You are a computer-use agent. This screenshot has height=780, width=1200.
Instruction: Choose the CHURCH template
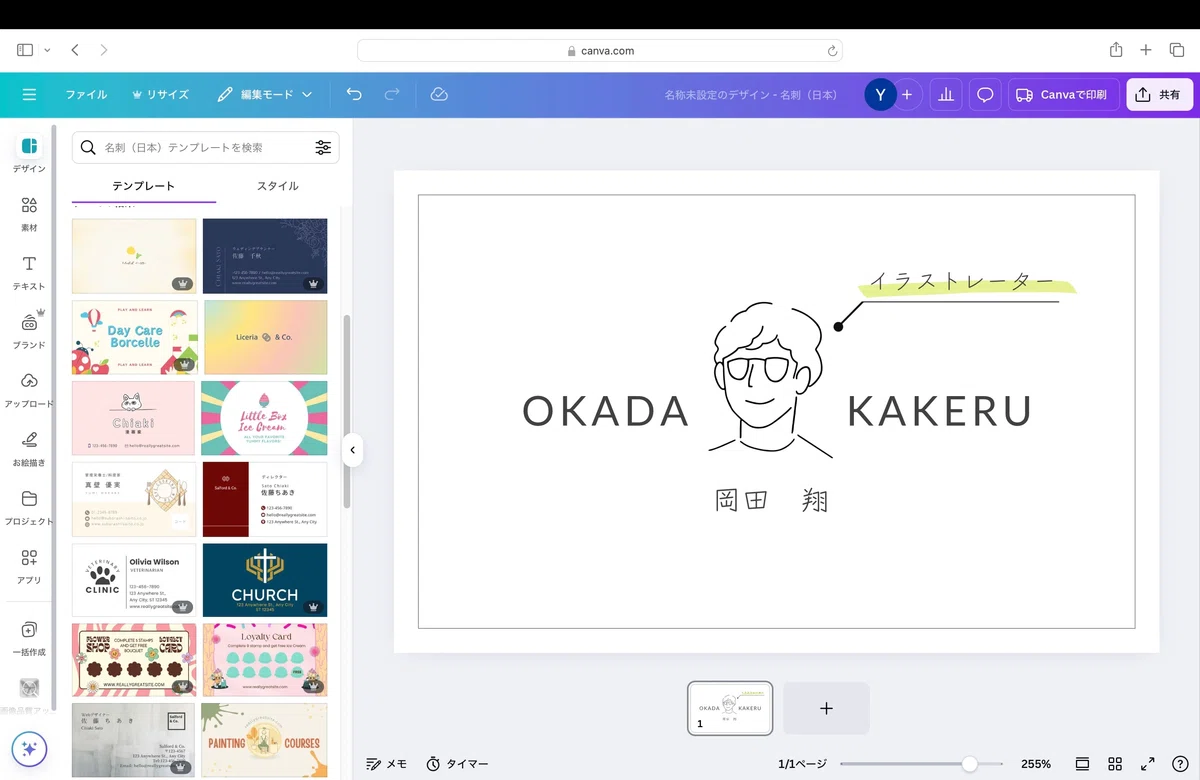(265, 580)
